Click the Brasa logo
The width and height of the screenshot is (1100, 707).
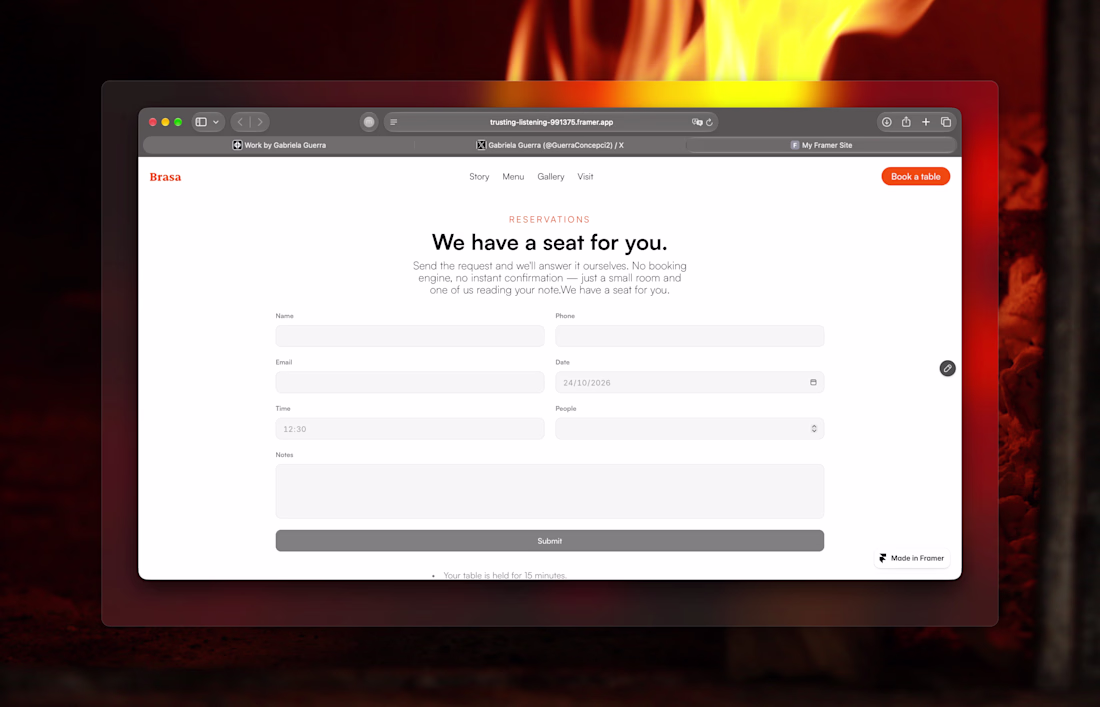pyautogui.click(x=166, y=177)
